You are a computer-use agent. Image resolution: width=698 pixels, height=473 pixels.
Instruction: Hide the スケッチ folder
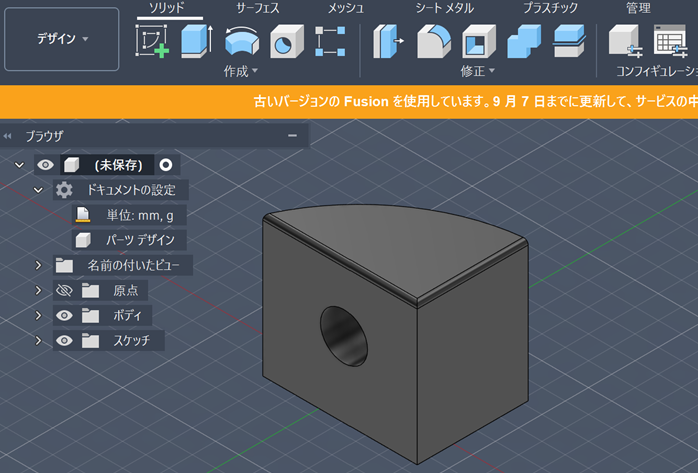[64, 340]
